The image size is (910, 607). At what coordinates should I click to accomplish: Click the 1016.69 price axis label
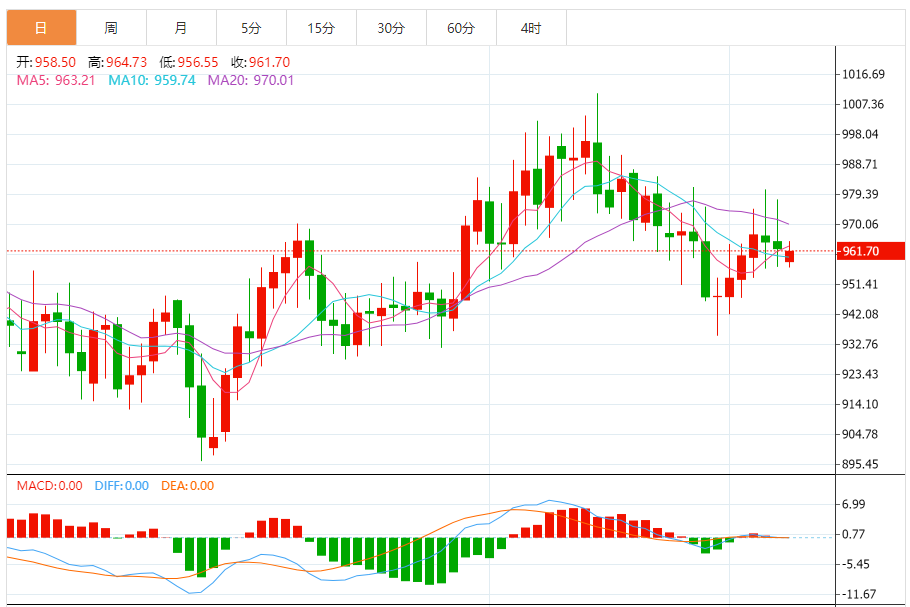click(x=863, y=74)
